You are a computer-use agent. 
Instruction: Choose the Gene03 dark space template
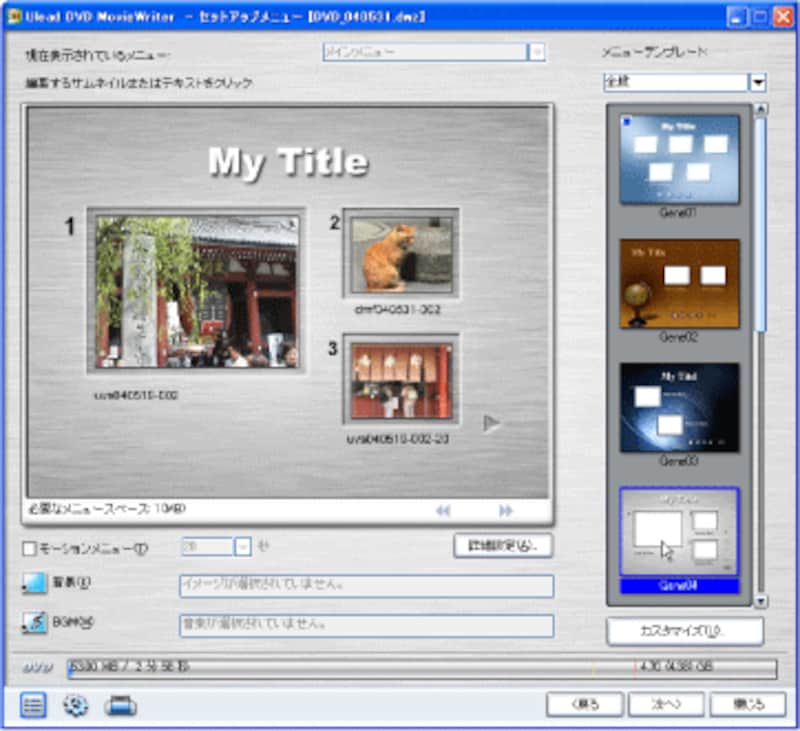(x=679, y=407)
